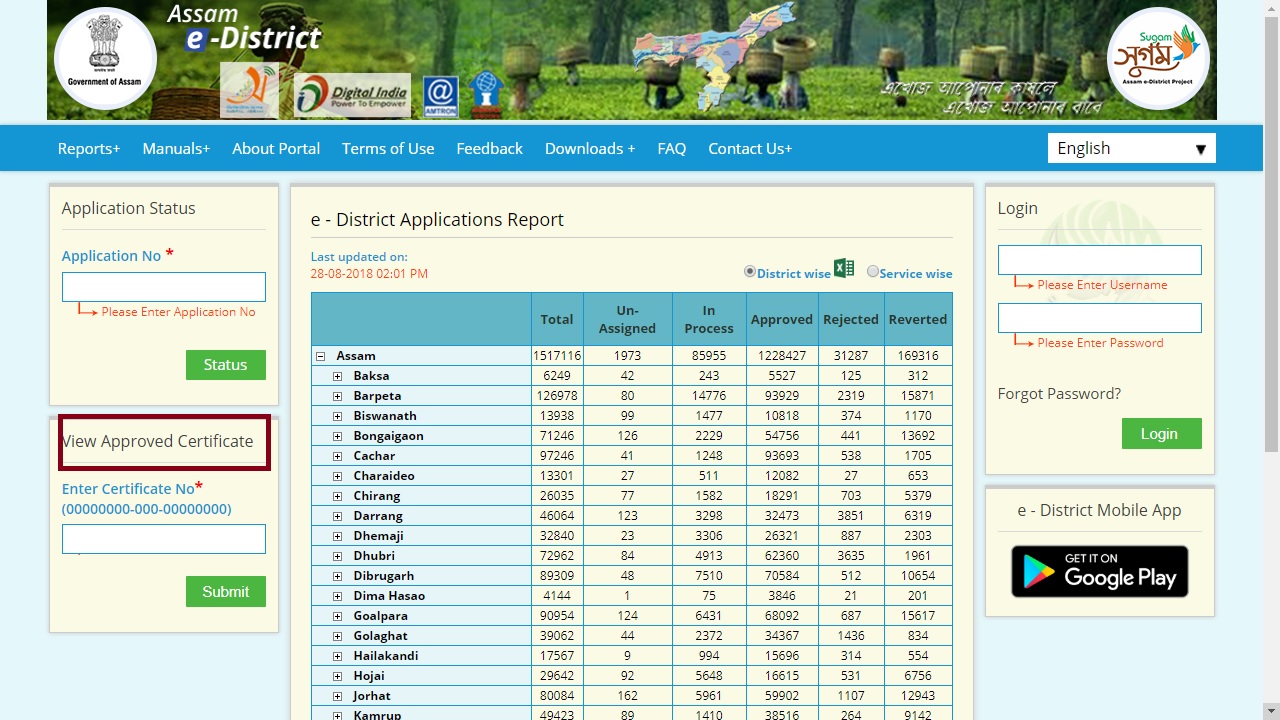Click the blue globe logo in header
The width and height of the screenshot is (1280, 720).
(486, 93)
